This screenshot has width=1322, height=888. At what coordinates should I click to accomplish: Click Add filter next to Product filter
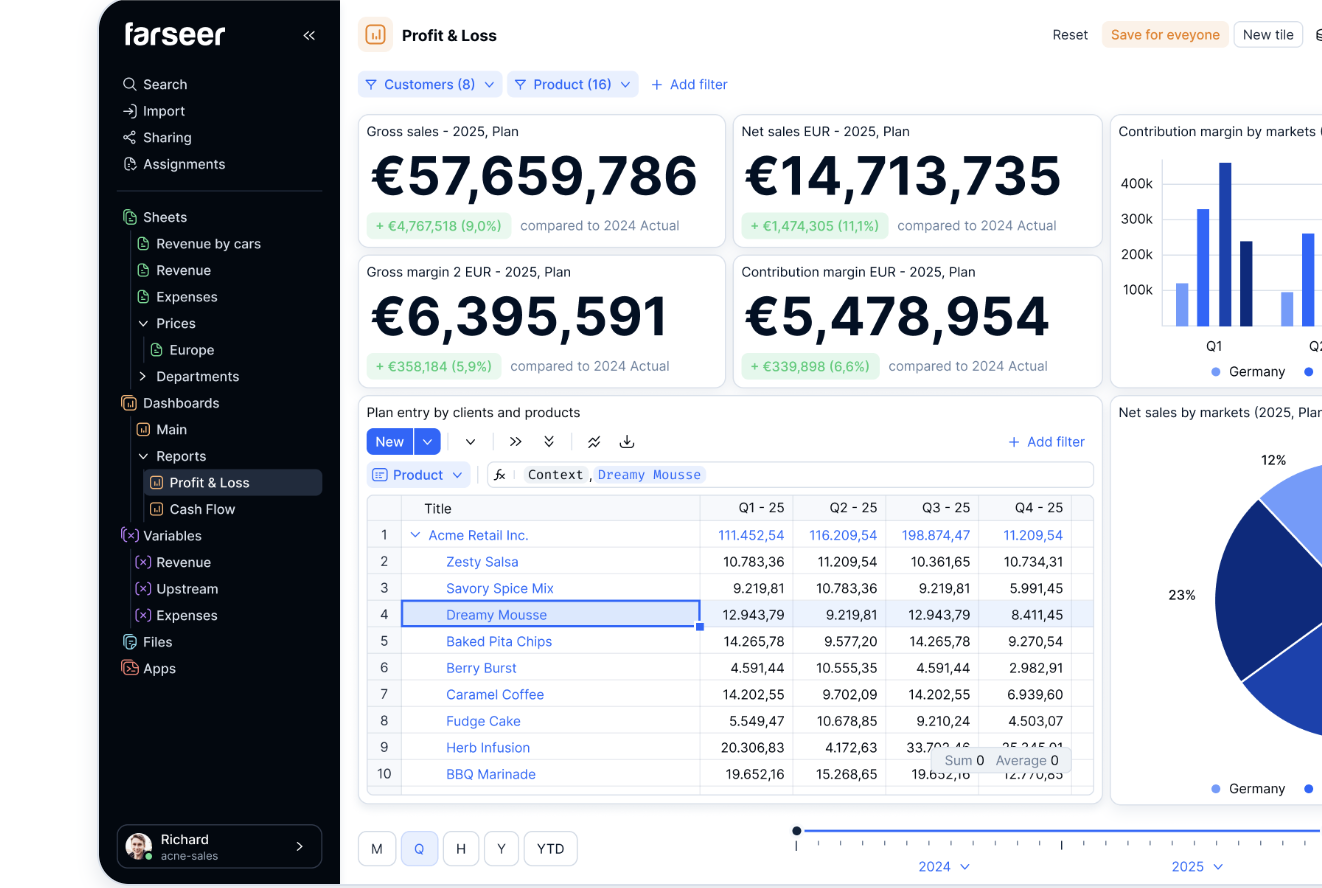[x=689, y=85]
